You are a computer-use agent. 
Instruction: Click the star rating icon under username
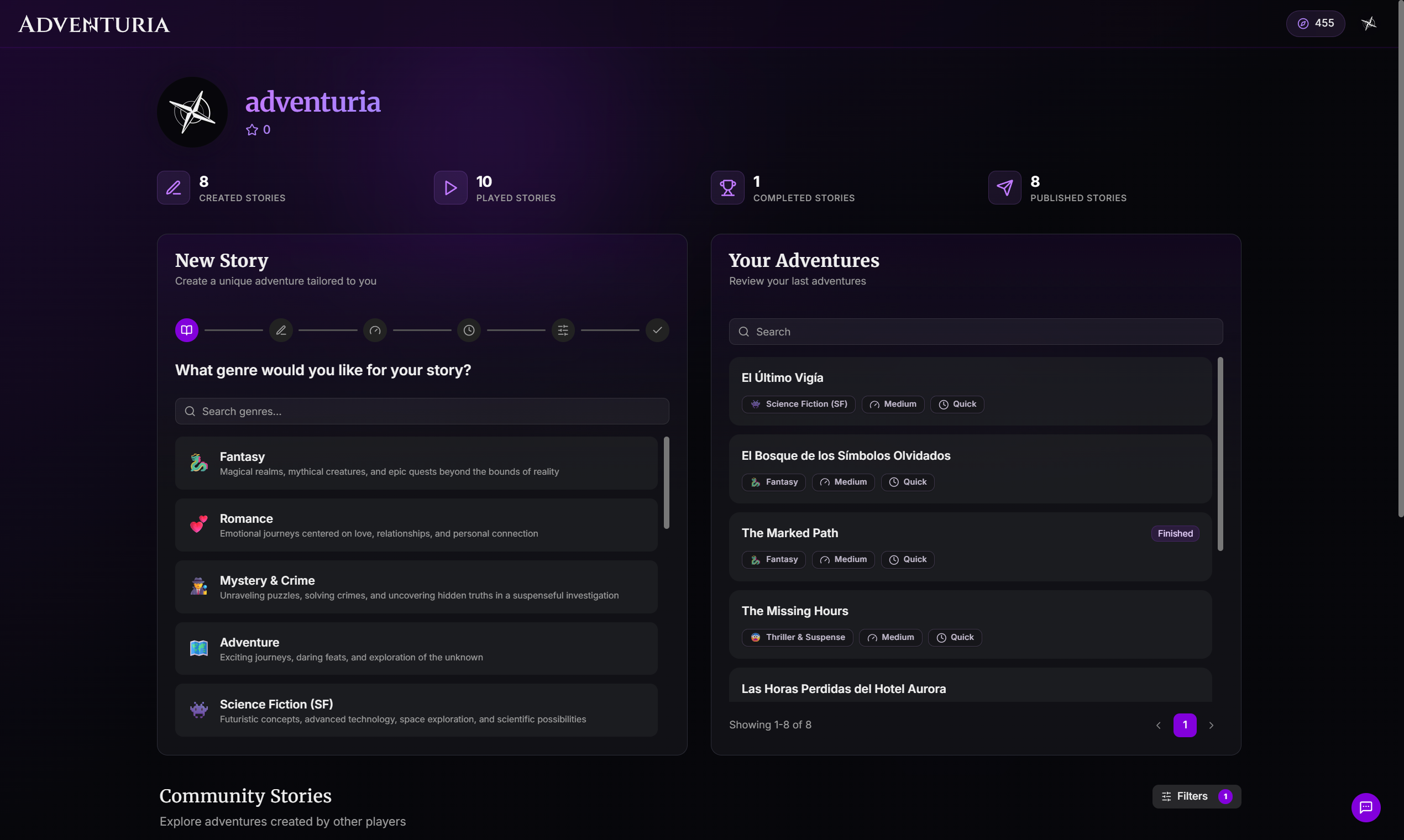(252, 130)
